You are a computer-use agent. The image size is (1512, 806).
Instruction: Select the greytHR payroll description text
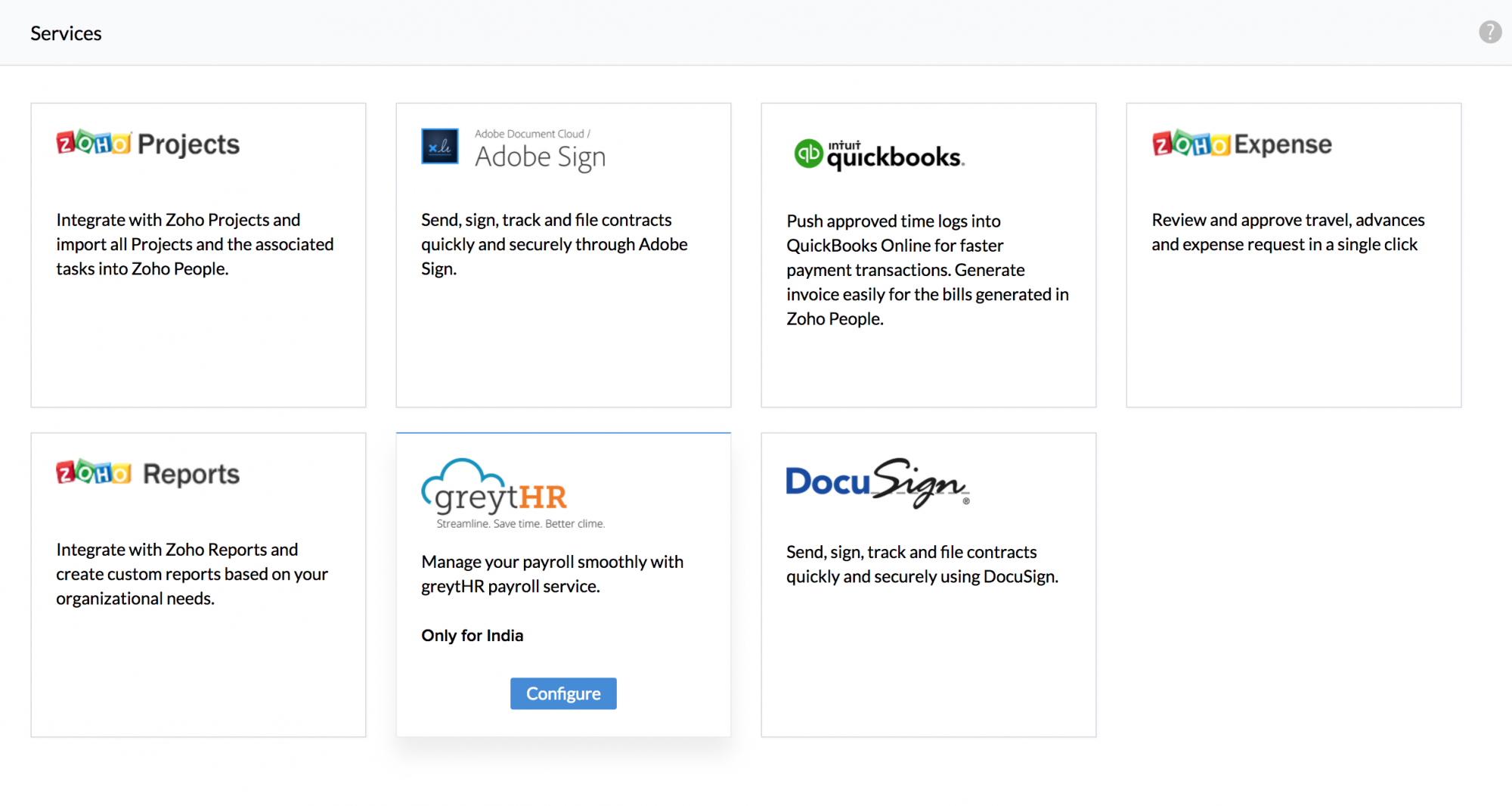[553, 574]
